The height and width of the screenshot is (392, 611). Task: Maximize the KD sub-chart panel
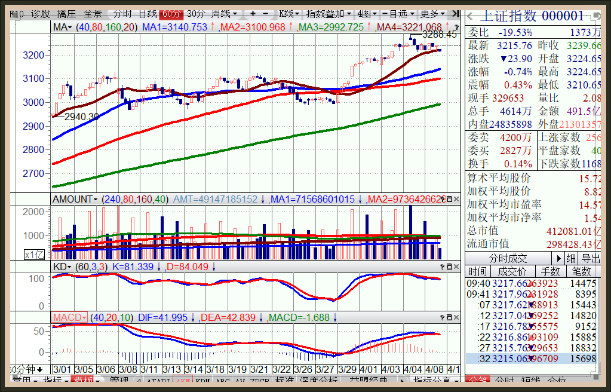coord(449,267)
